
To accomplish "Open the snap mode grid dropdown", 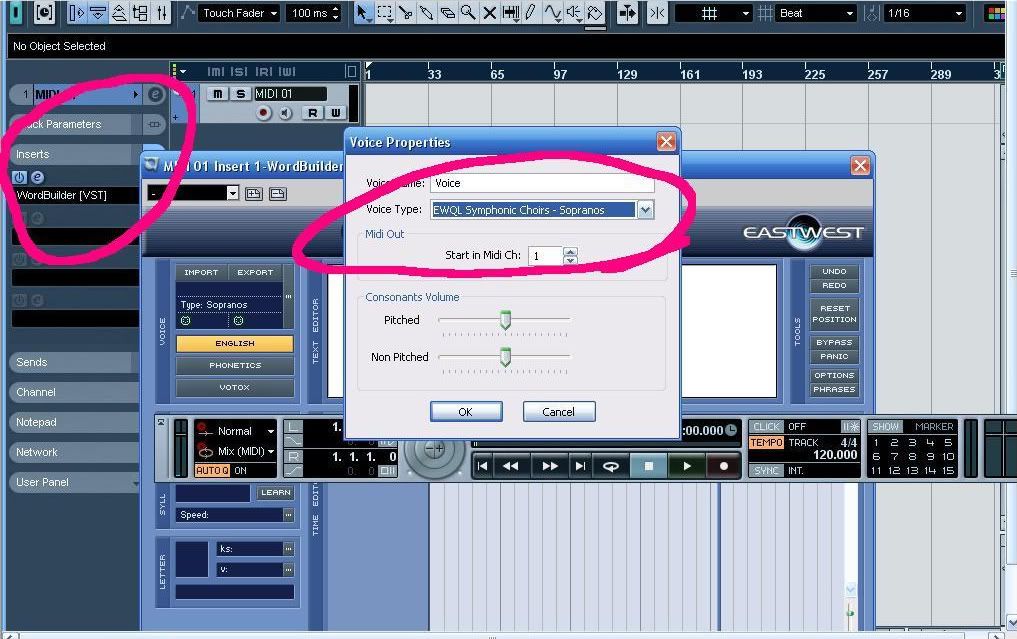I will click(x=714, y=13).
